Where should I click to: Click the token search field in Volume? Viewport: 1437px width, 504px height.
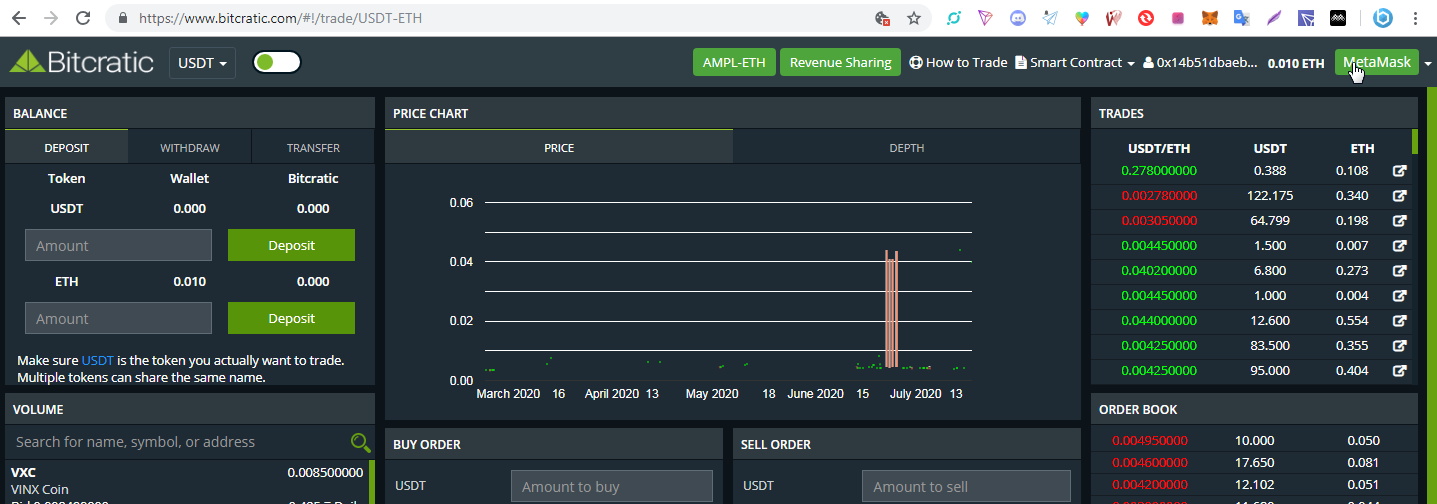click(x=180, y=442)
